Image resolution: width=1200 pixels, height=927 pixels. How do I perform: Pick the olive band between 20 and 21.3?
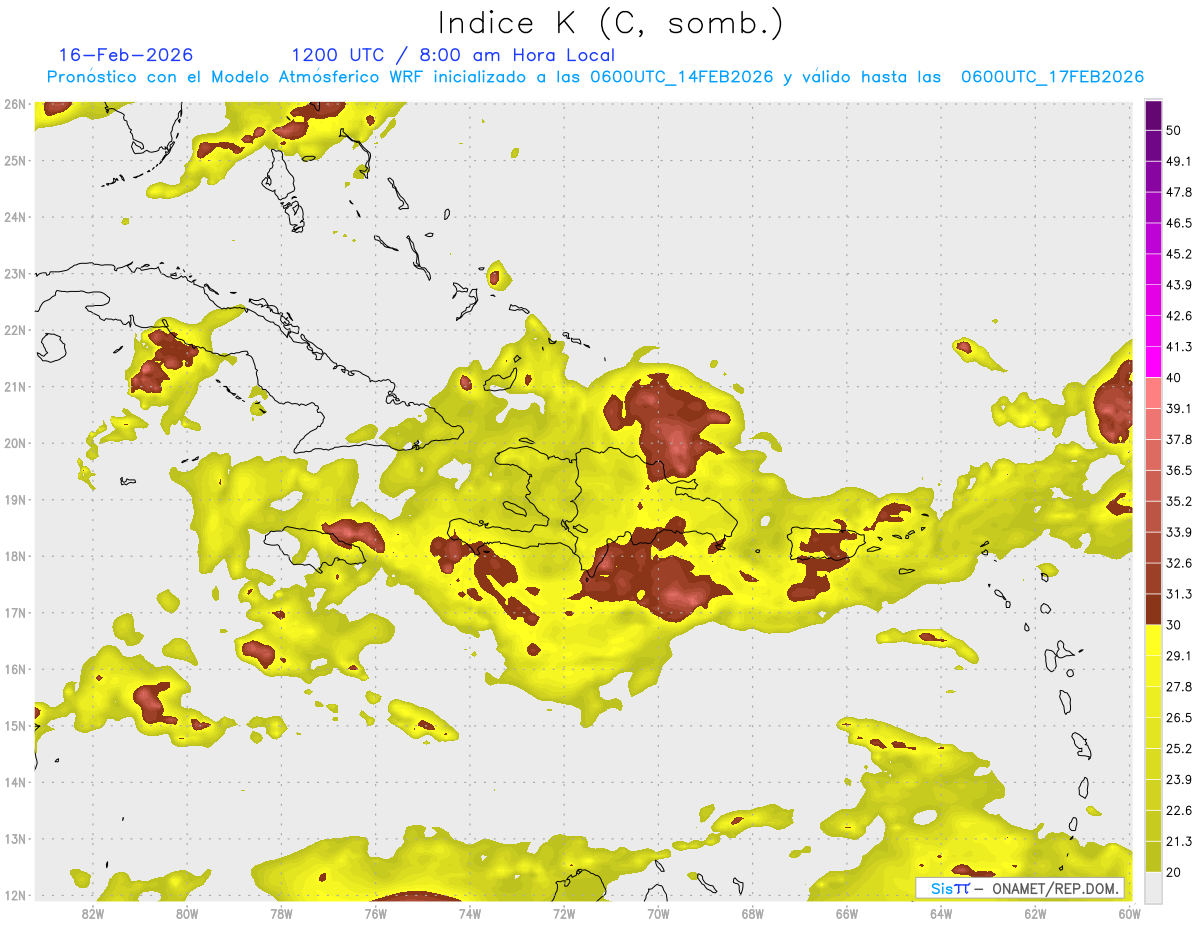point(1153,857)
